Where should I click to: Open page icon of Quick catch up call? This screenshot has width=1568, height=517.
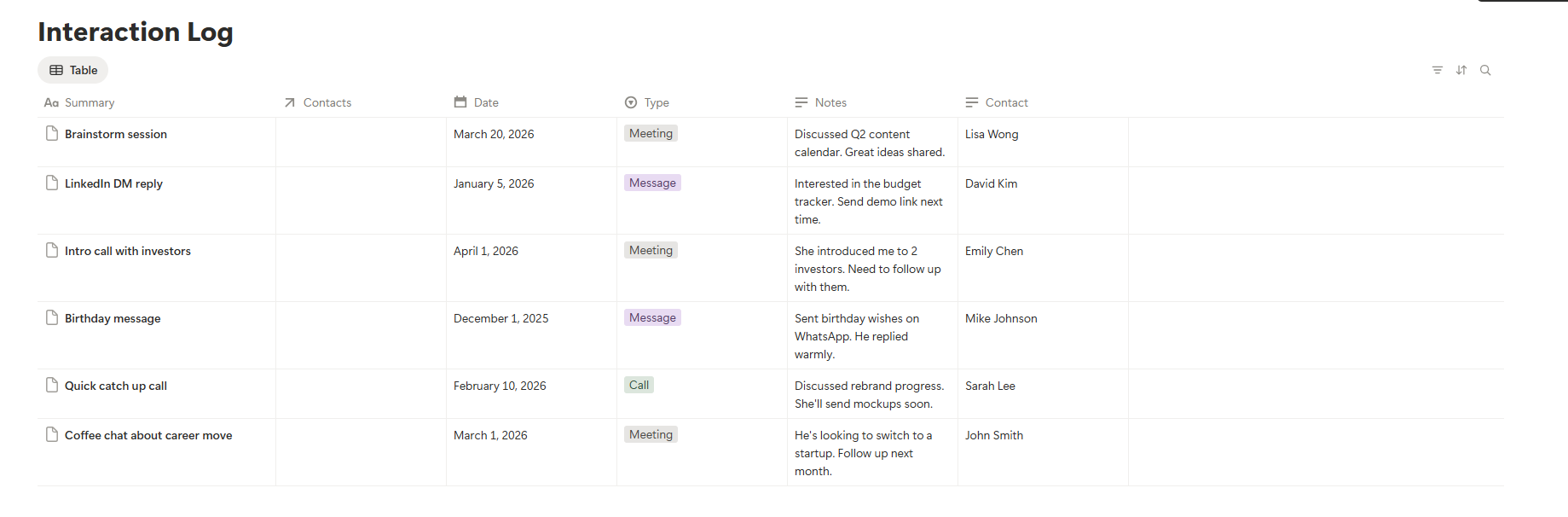[52, 385]
